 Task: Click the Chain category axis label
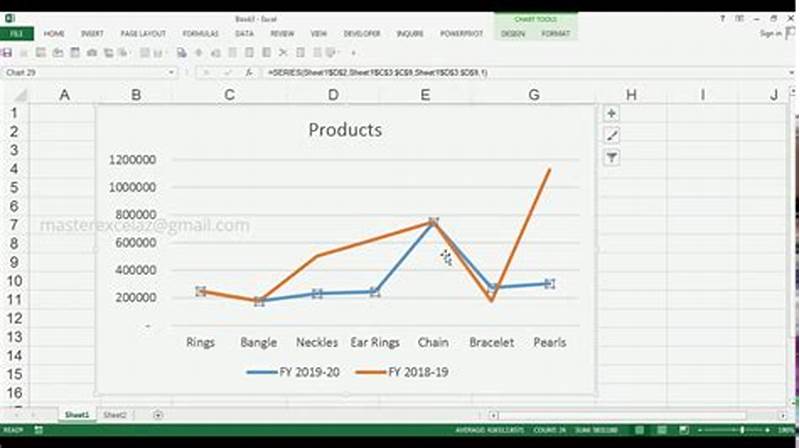pos(433,342)
